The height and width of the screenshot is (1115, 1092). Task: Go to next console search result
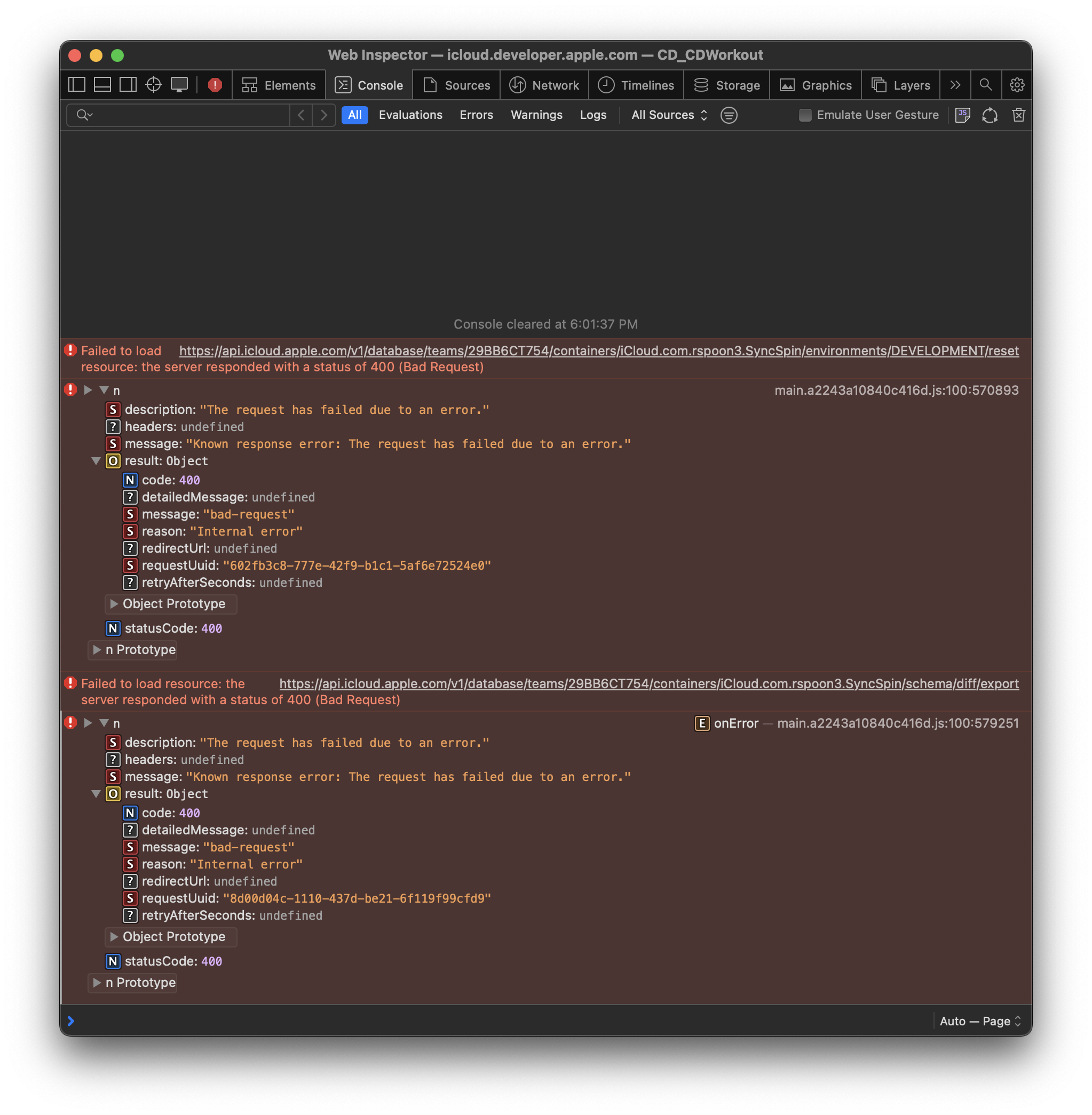coord(324,115)
